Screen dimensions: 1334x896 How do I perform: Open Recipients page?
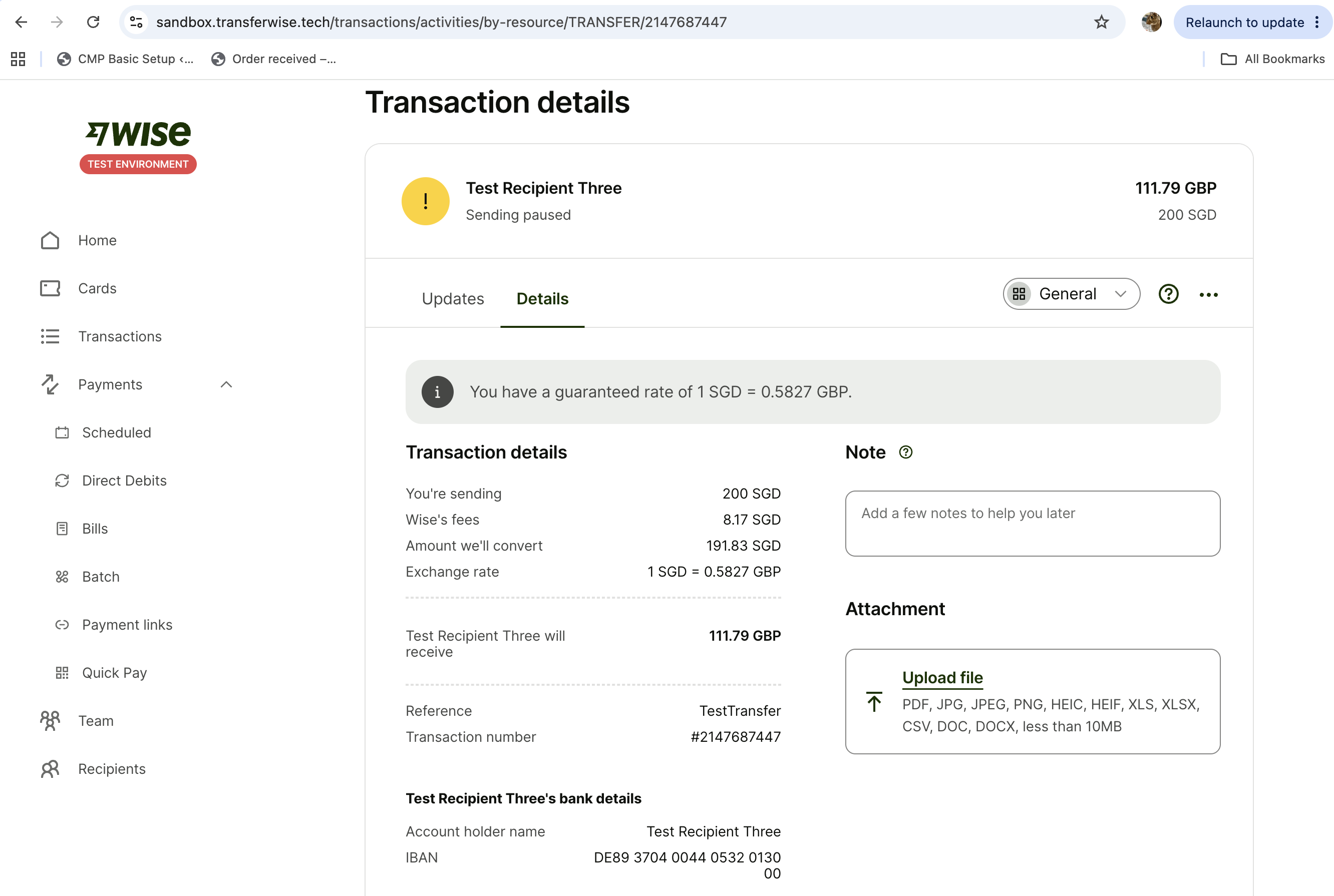tap(112, 768)
